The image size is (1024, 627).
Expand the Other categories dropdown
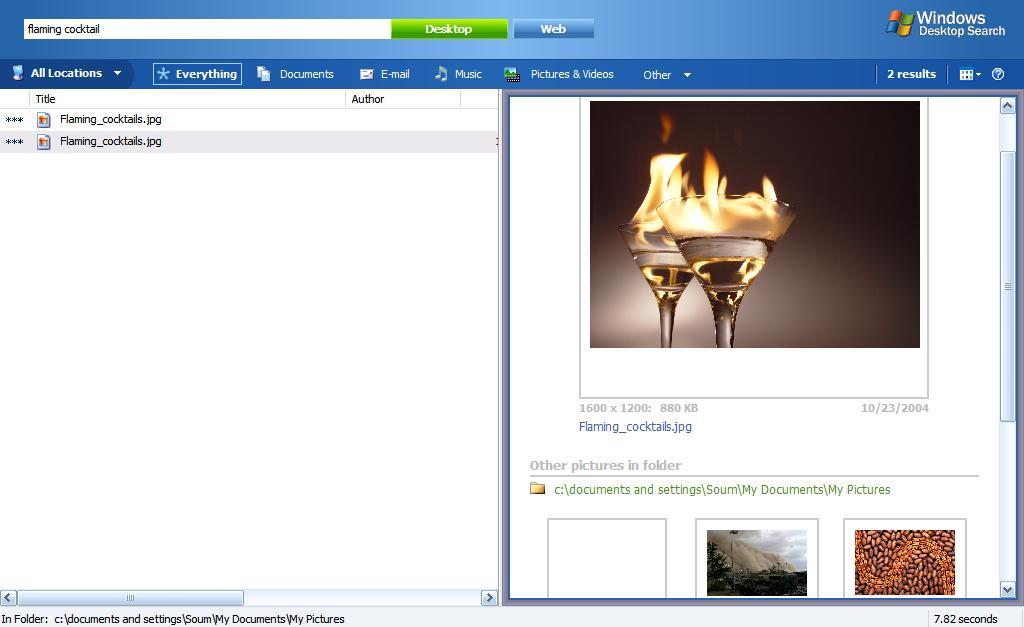[x=666, y=74]
